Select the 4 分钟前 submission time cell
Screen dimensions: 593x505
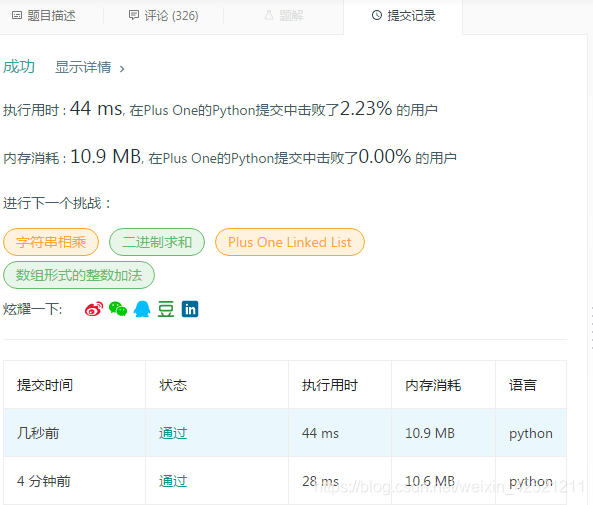(x=75, y=480)
